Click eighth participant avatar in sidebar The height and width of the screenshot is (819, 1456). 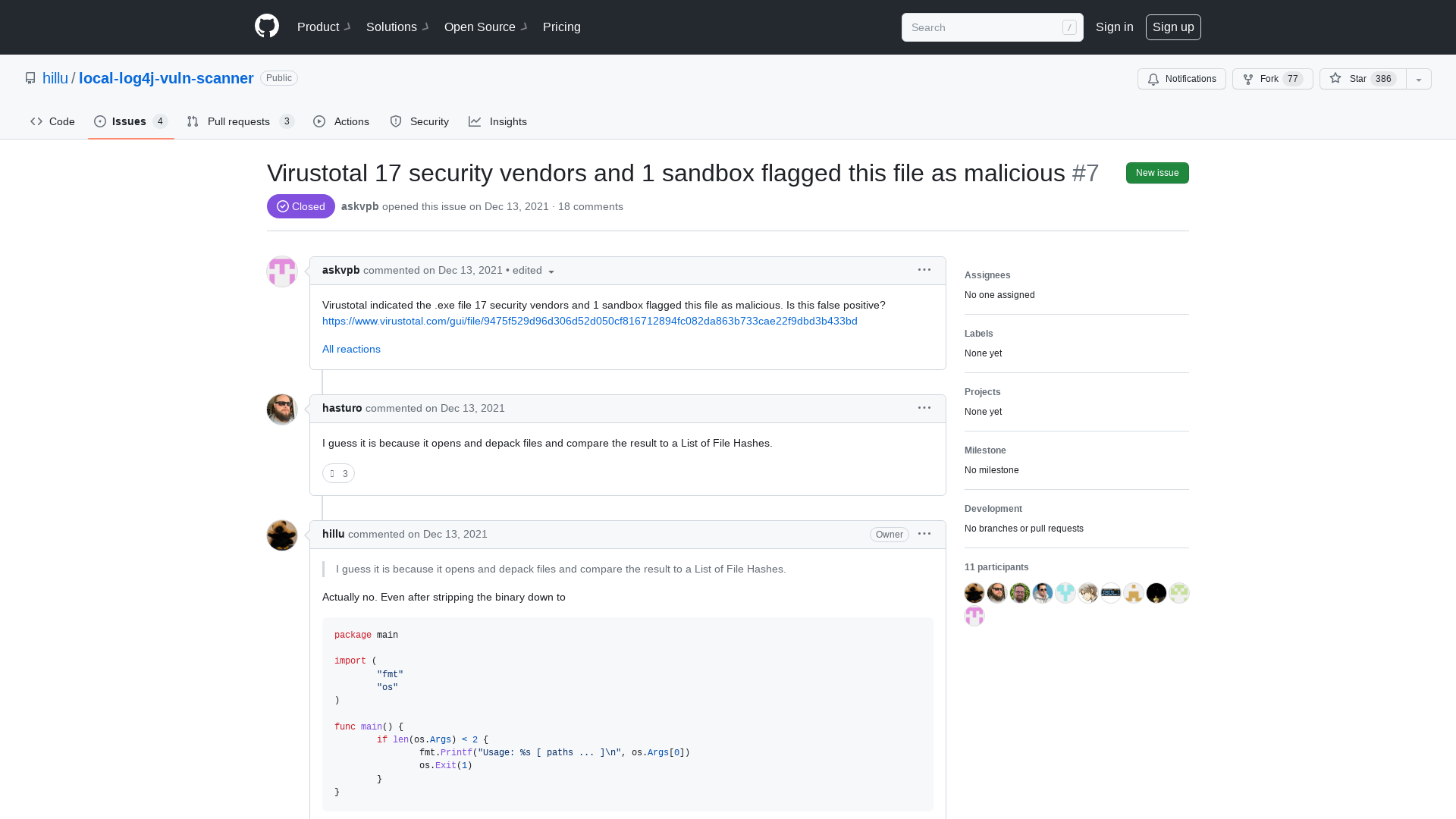tap(1134, 593)
